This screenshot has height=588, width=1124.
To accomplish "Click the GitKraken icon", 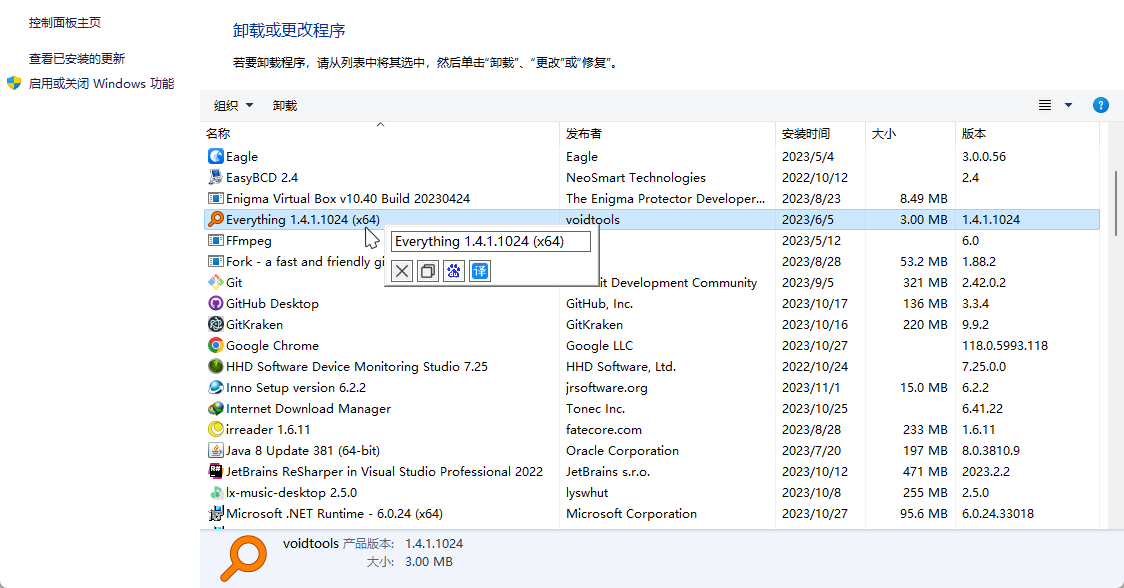I will 215,324.
